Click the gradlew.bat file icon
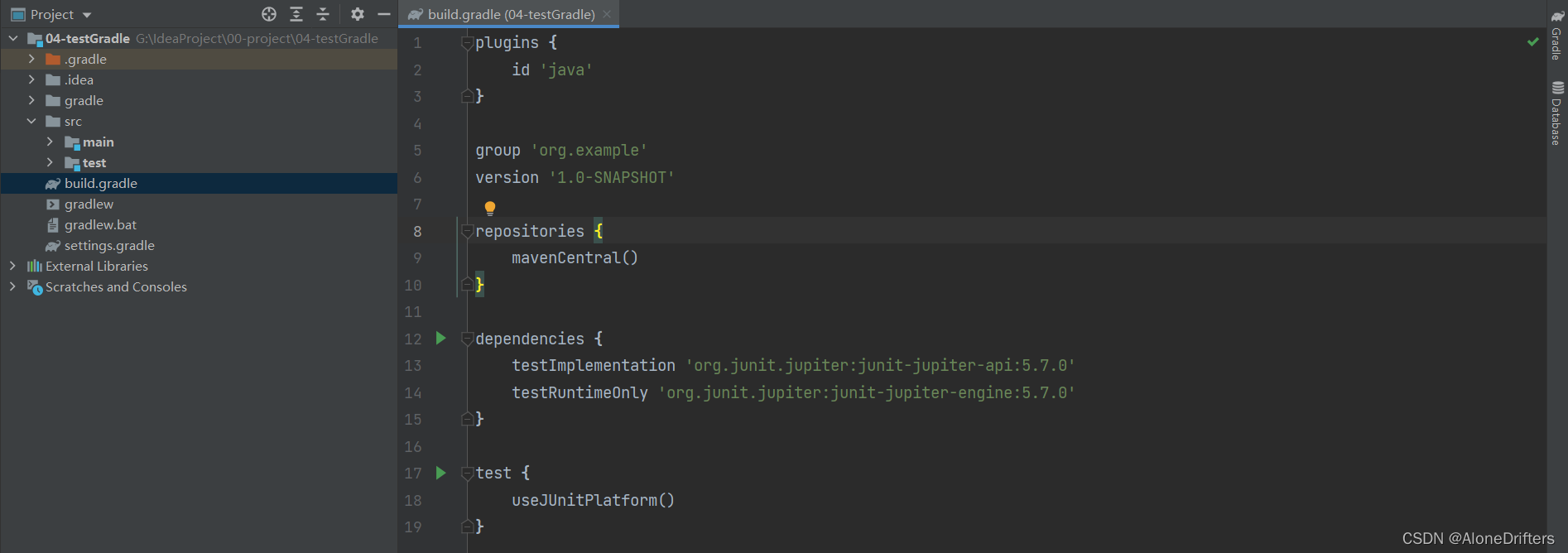 click(53, 225)
